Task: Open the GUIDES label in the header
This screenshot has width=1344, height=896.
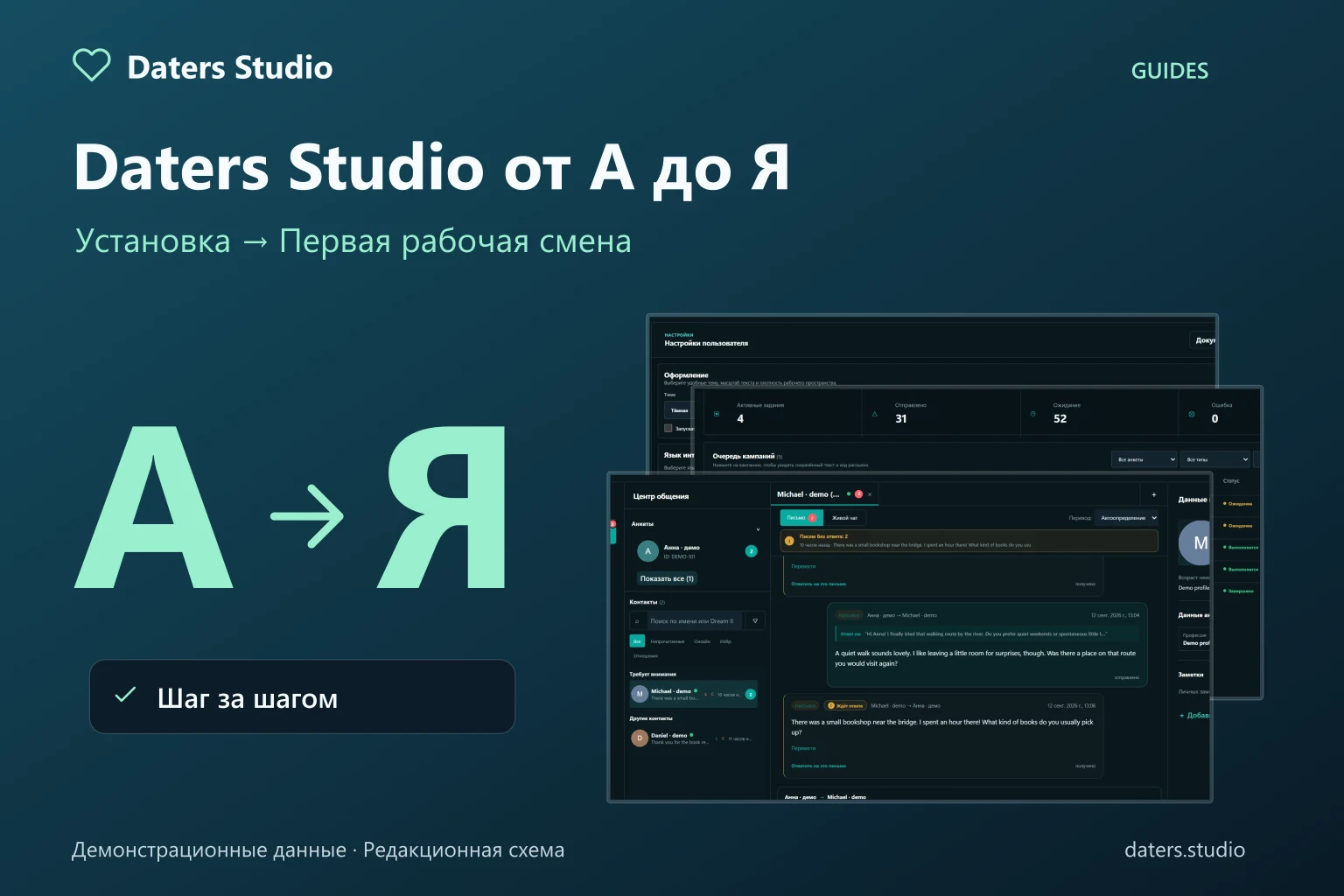Action: [1169, 71]
